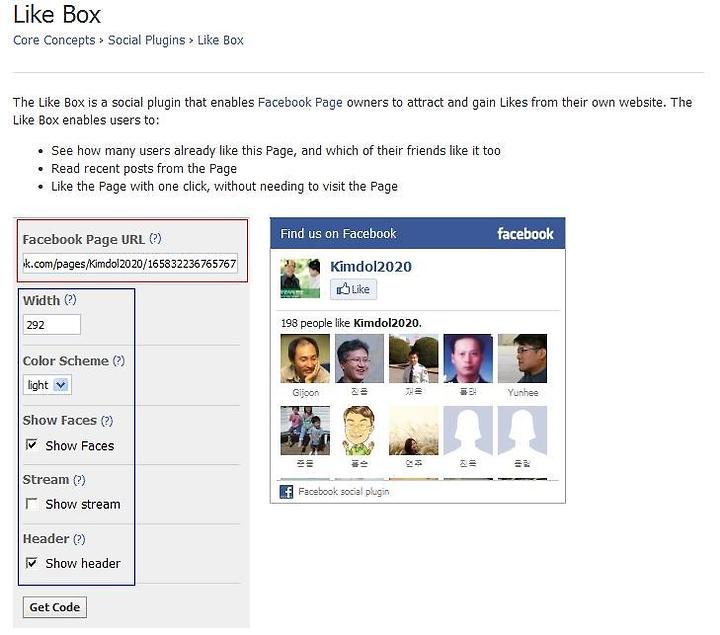Click into the Width field showing 292
The height and width of the screenshot is (635, 720).
(52, 325)
